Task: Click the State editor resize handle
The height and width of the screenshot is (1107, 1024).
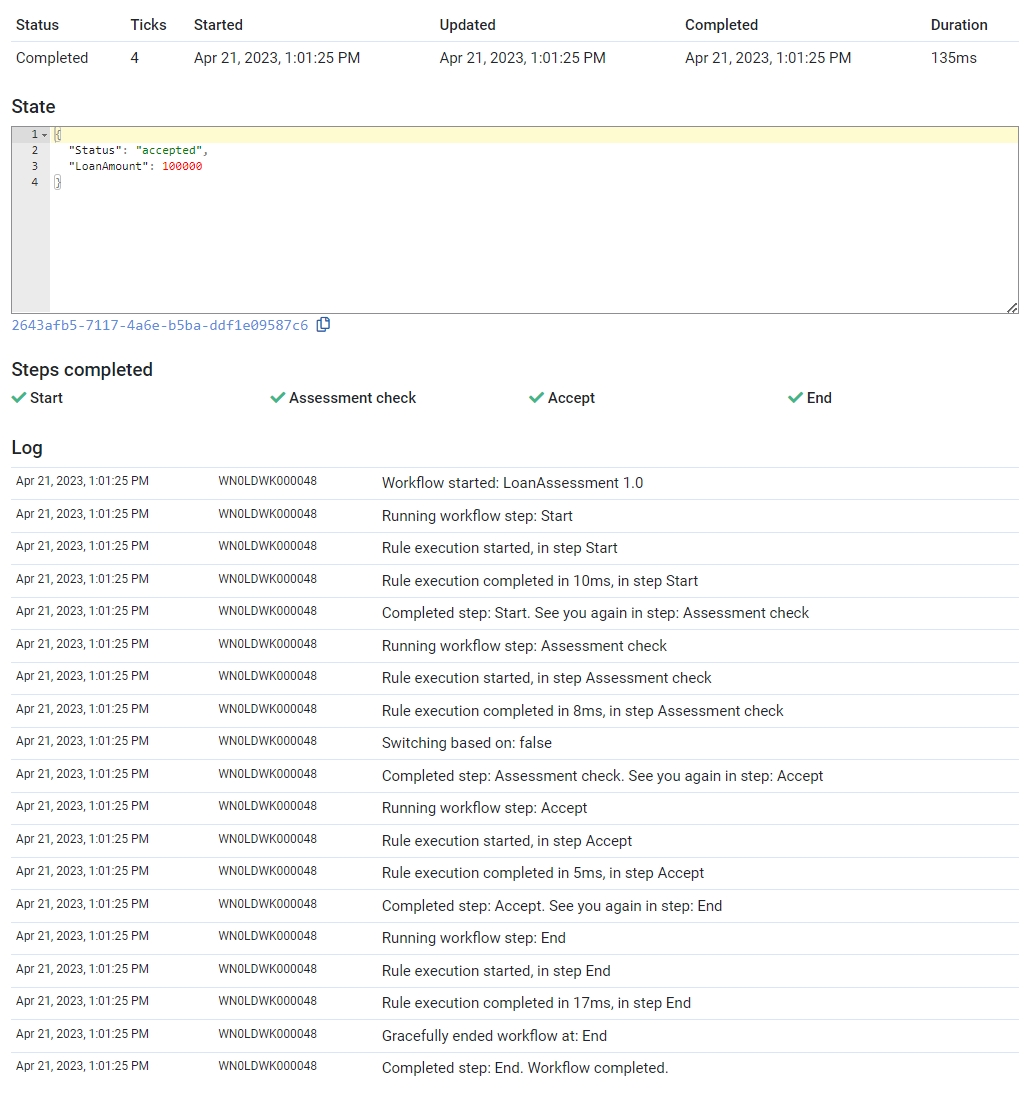Action: (x=1012, y=308)
